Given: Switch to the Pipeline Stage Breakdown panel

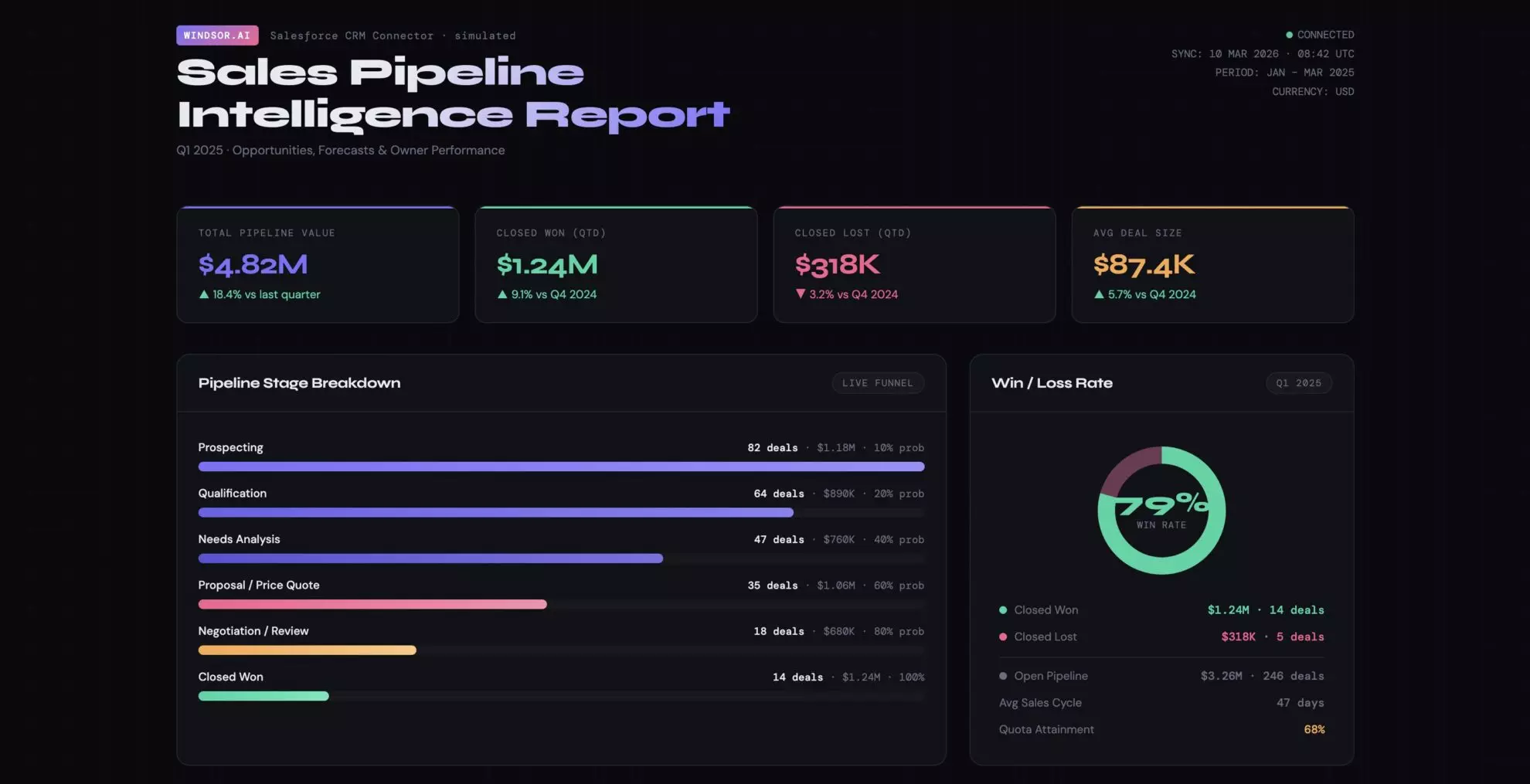Looking at the screenshot, I should click(300, 382).
